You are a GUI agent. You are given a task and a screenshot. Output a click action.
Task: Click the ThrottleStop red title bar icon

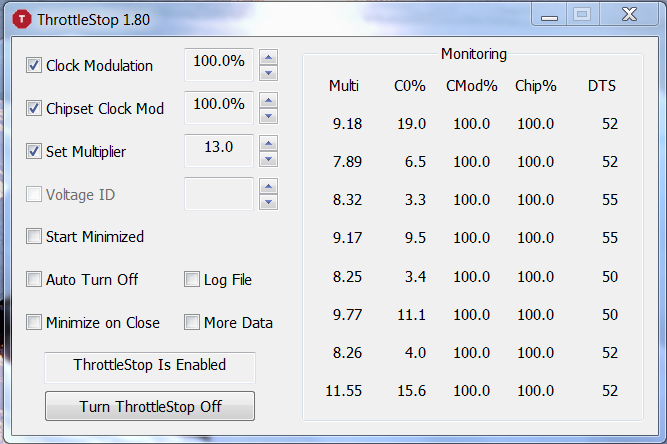tap(22, 19)
